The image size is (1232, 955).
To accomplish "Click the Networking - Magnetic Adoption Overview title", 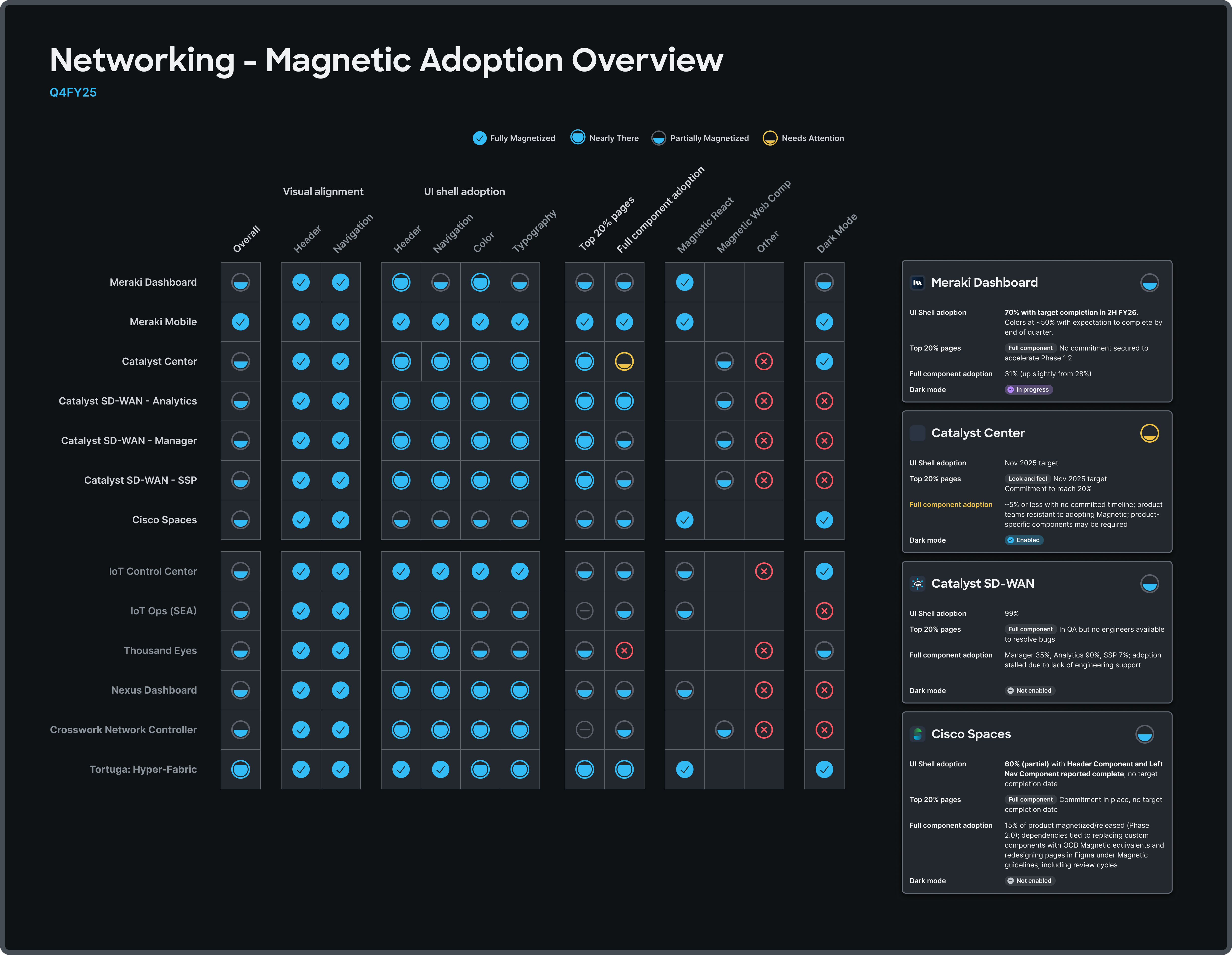I will point(386,60).
